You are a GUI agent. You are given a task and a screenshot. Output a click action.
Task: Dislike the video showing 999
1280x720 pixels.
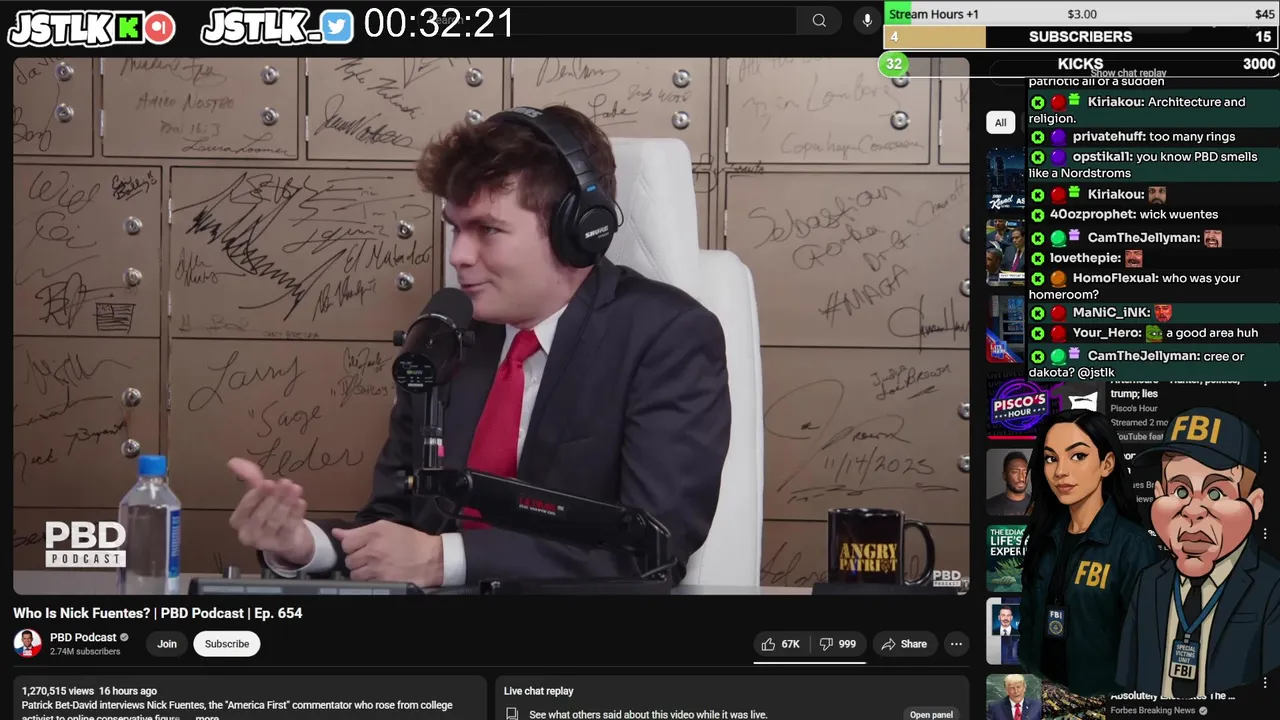[838, 644]
